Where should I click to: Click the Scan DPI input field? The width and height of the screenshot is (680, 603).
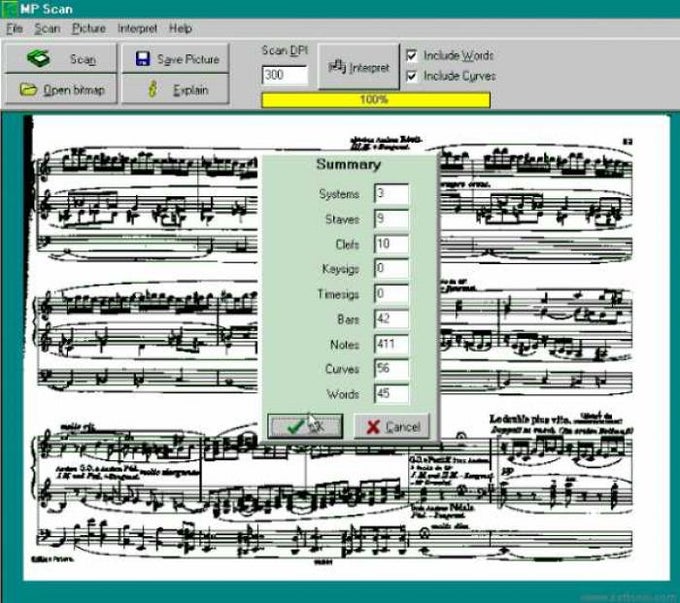pos(285,75)
